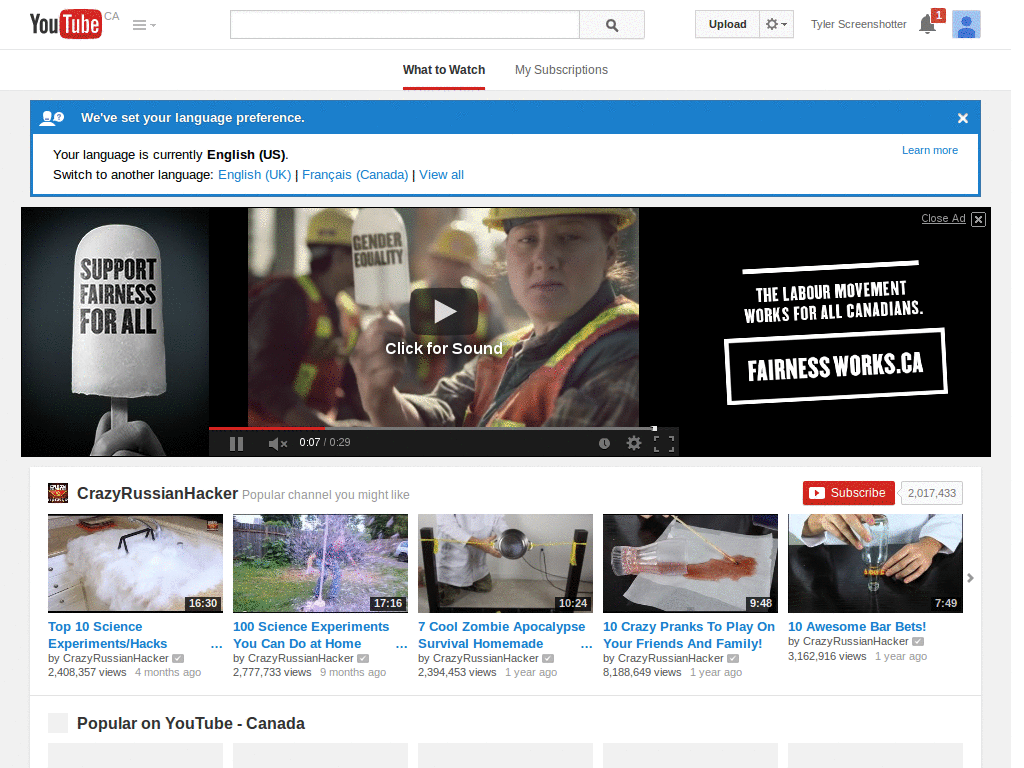Unmute the video speaker icon
1024x768 pixels.
pyautogui.click(x=278, y=443)
